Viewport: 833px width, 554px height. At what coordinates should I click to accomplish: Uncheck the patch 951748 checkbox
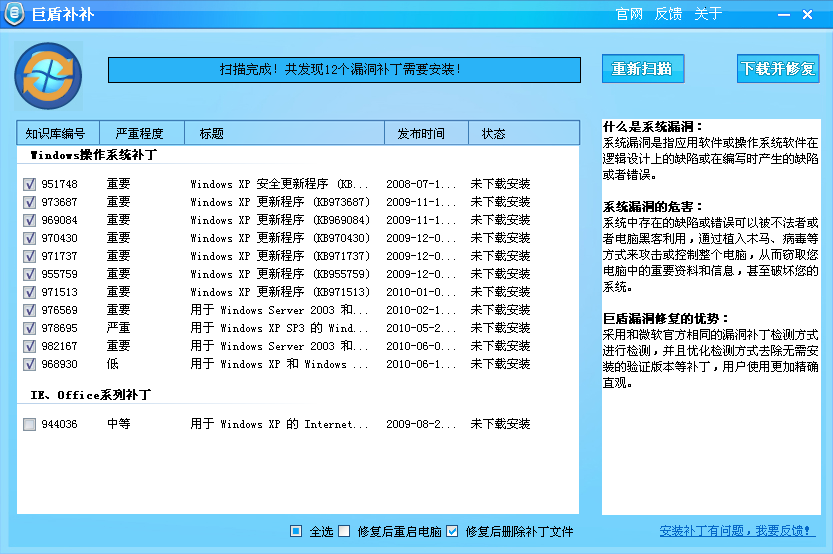pos(29,184)
